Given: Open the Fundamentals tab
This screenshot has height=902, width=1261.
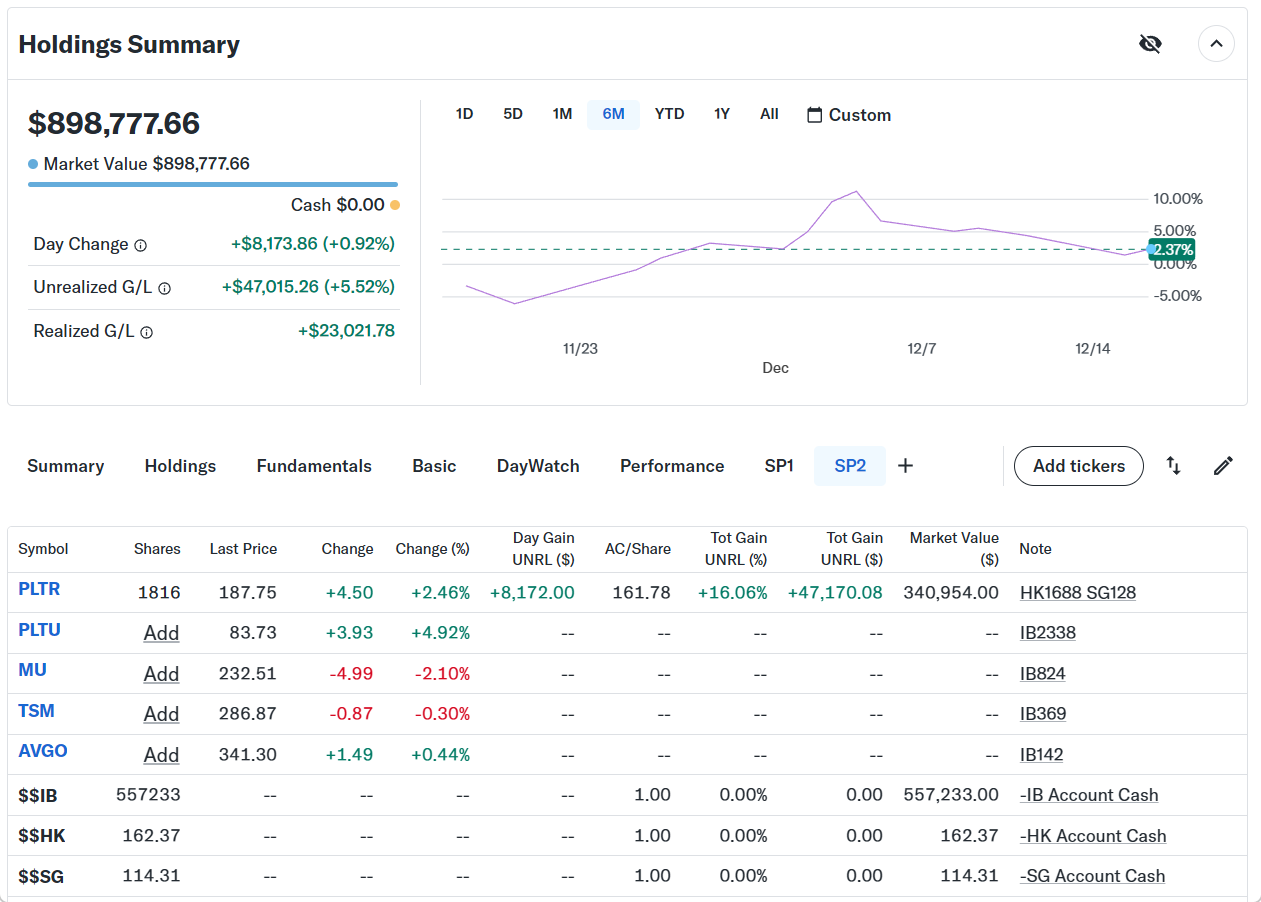Looking at the screenshot, I should [314, 466].
